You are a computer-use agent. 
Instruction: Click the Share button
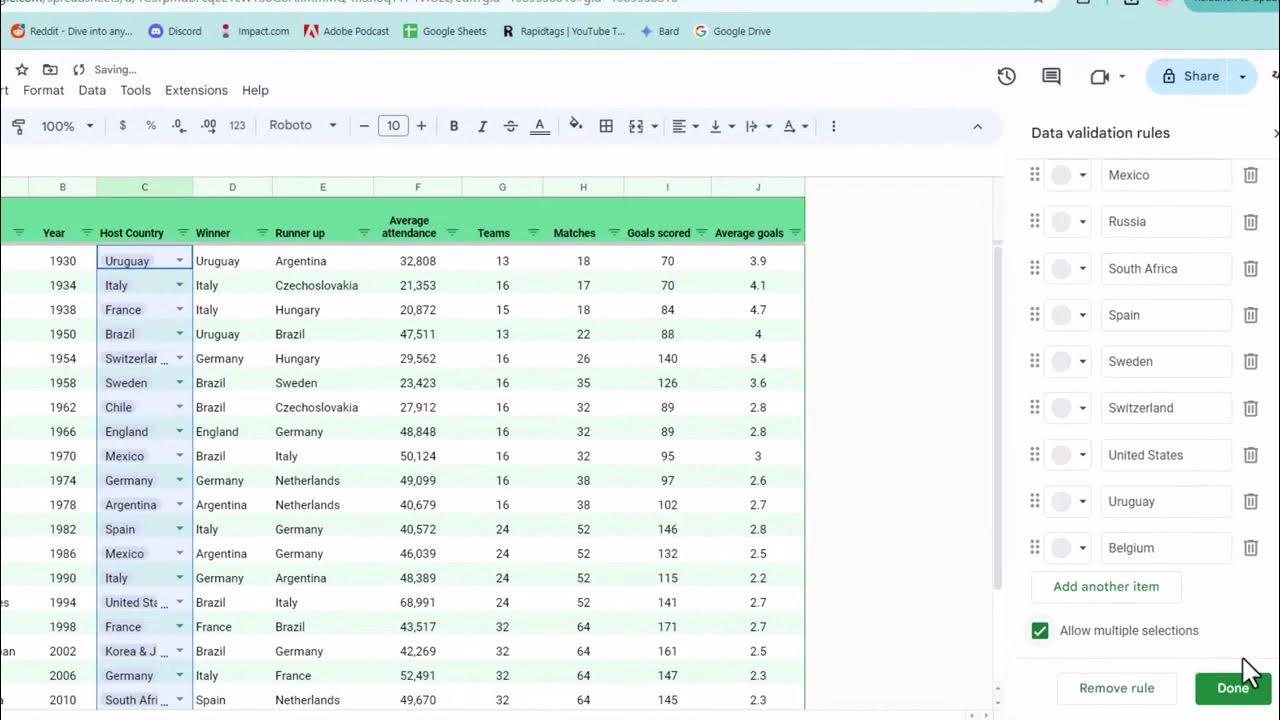tap(1188, 76)
